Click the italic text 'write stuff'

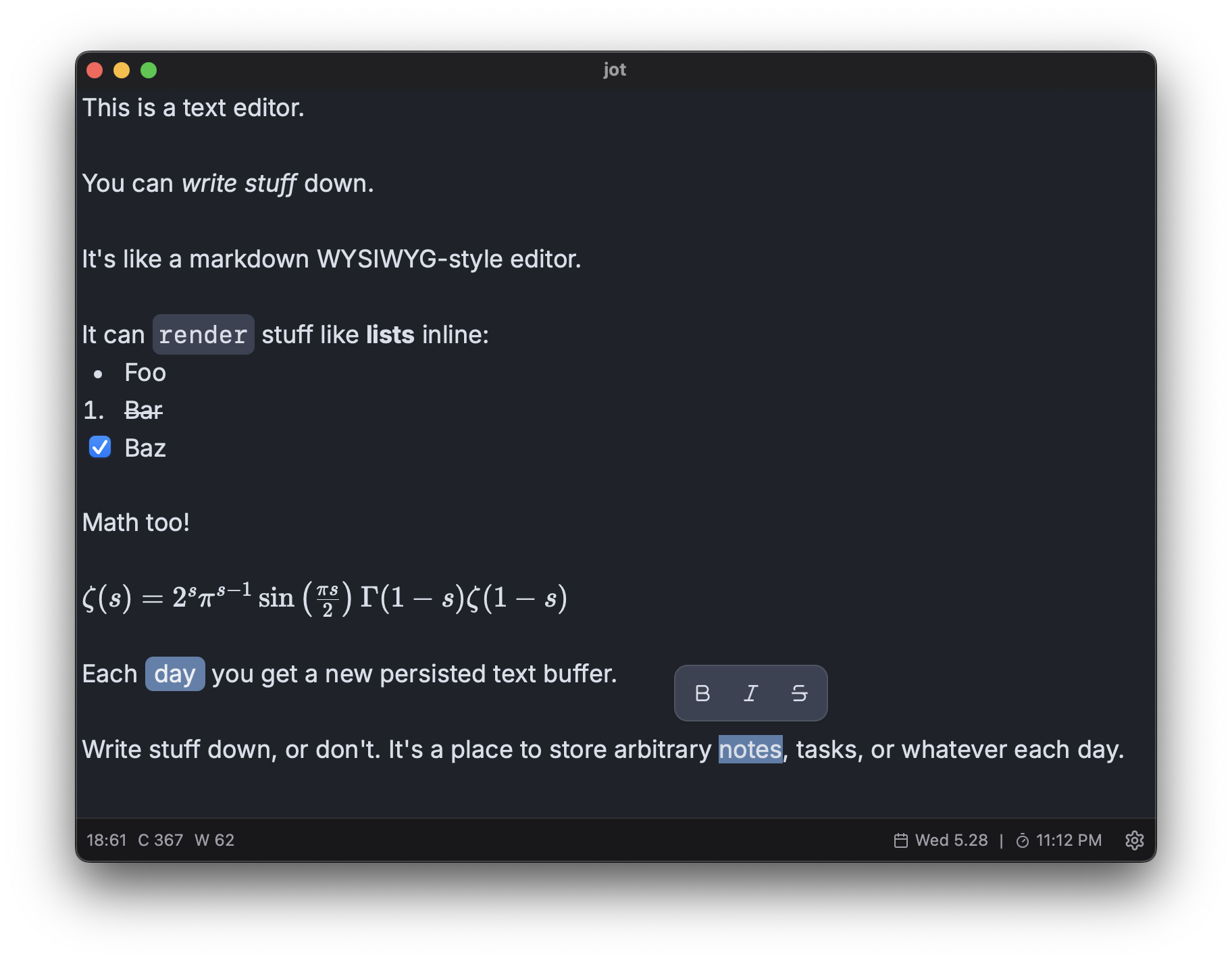click(238, 184)
